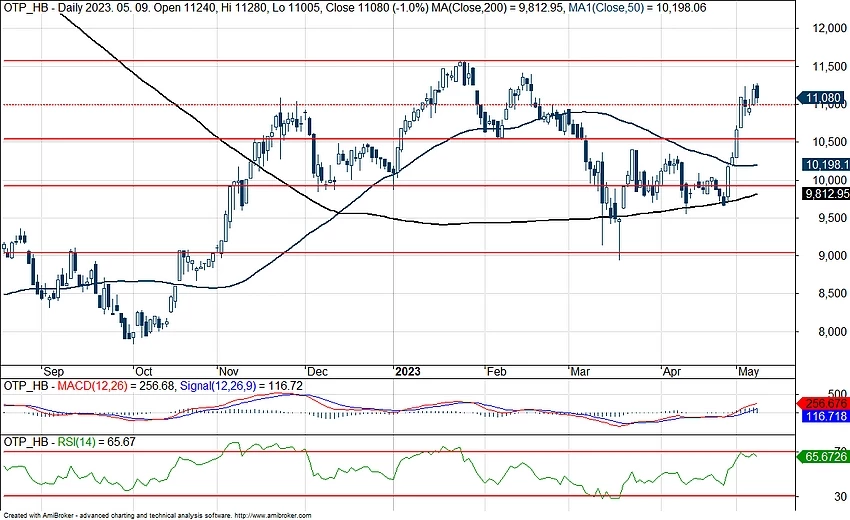Click the Oct label on time axis
The height and width of the screenshot is (520, 850).
(x=144, y=371)
